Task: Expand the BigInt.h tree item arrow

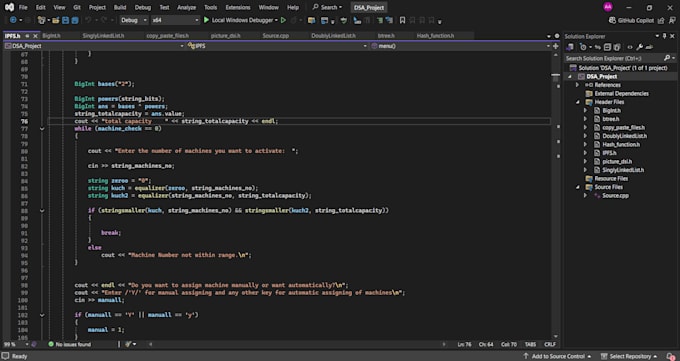Action: pyautogui.click(x=585, y=111)
